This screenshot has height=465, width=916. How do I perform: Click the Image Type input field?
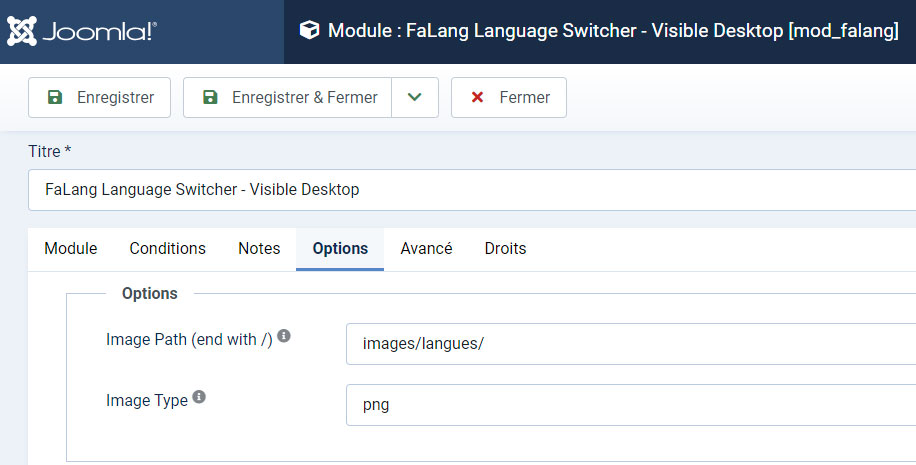tap(631, 405)
